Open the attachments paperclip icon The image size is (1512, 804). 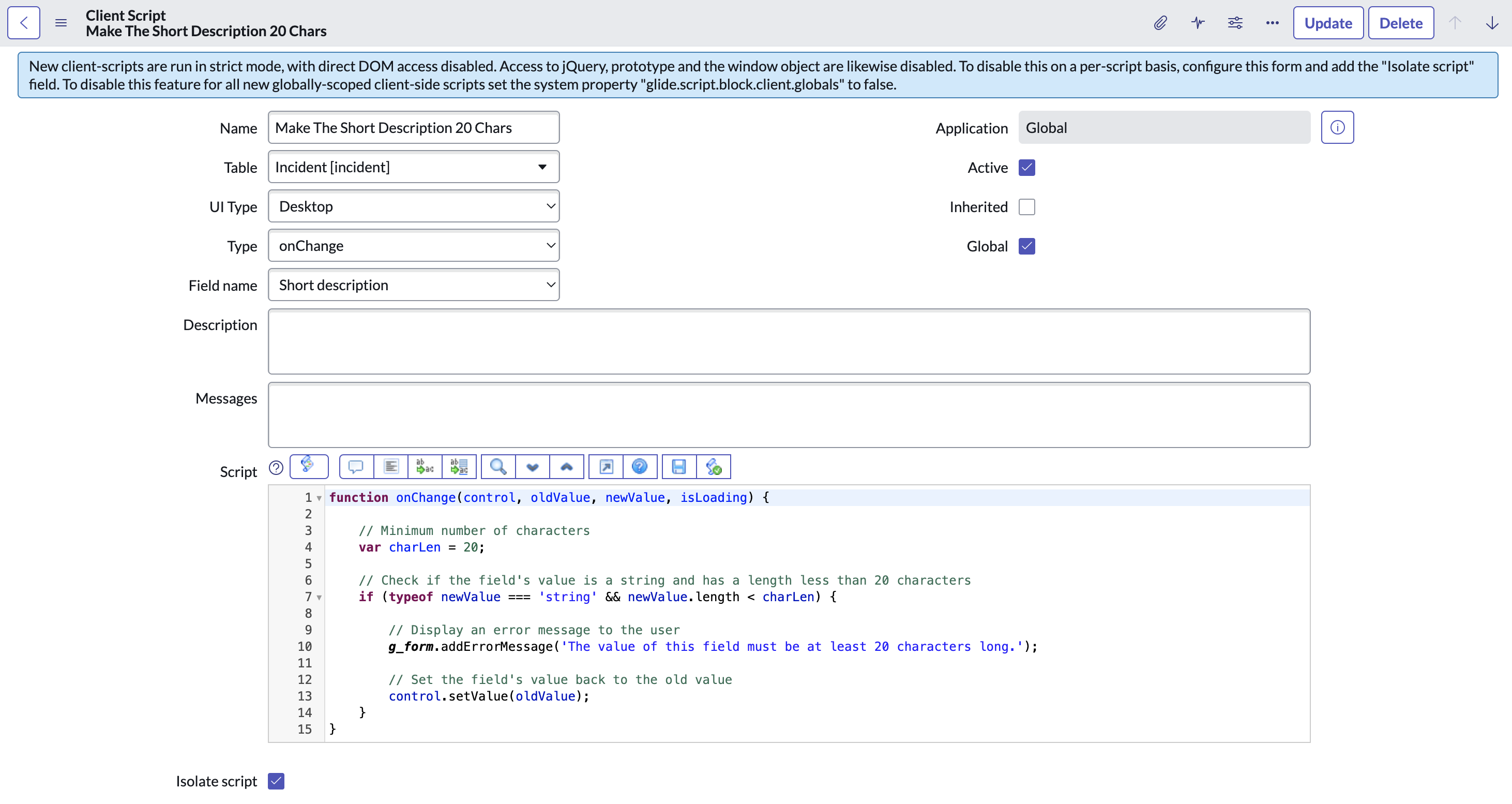tap(1160, 23)
